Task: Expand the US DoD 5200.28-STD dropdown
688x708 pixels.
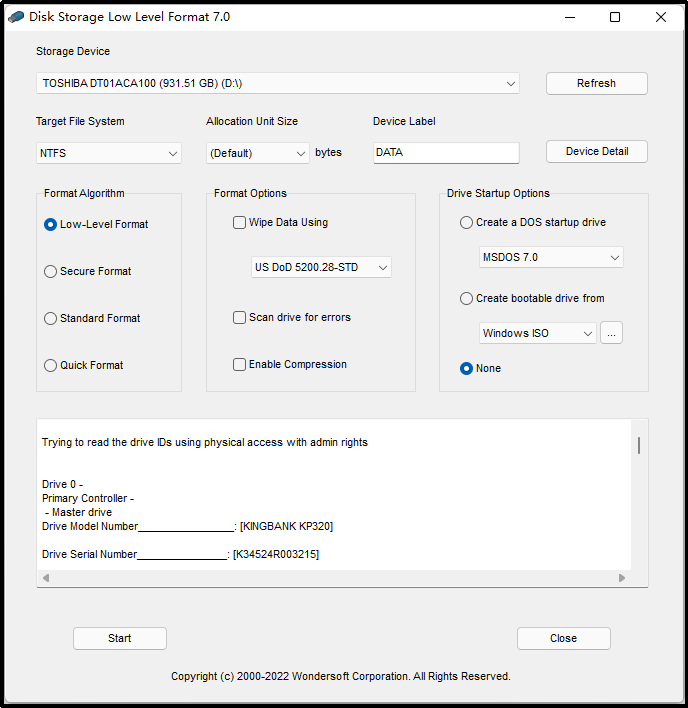Action: tap(320, 267)
